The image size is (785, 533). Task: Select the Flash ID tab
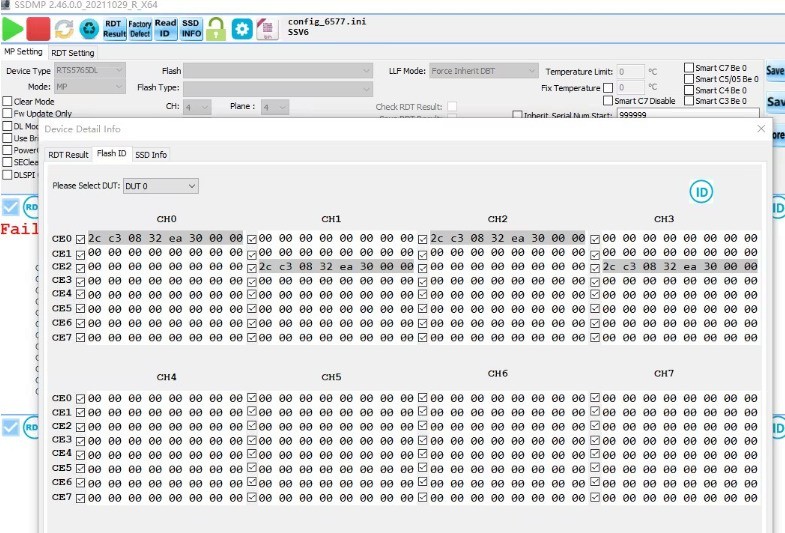tap(111, 154)
